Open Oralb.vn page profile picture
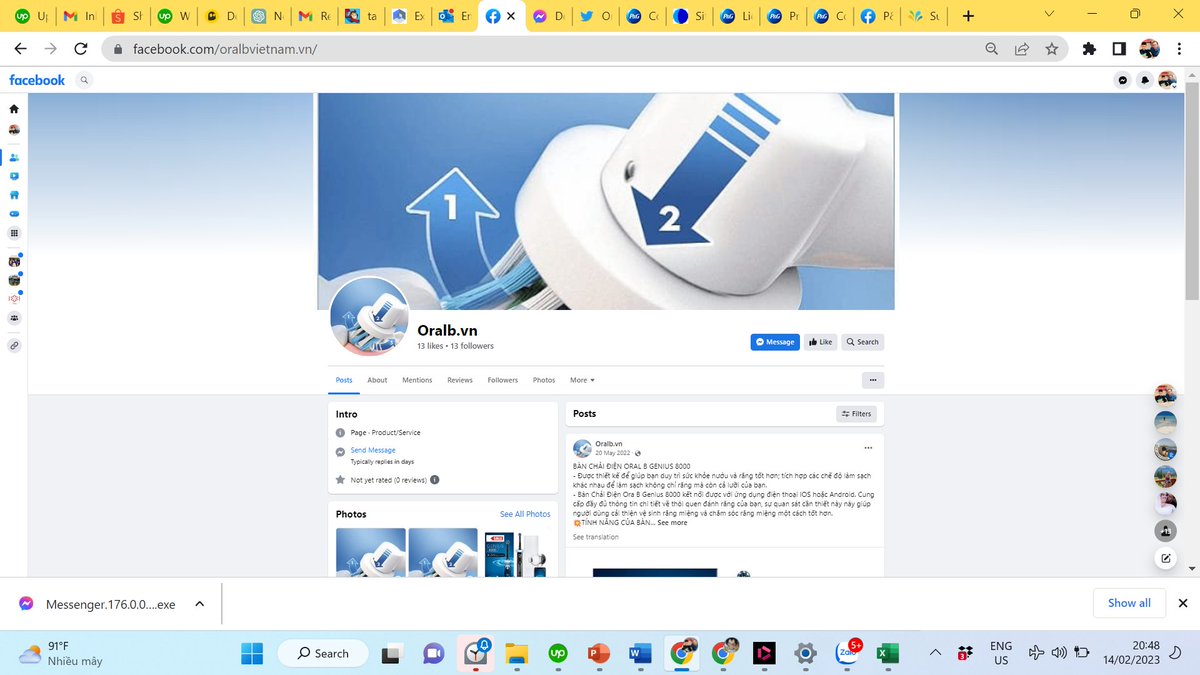 coord(369,317)
